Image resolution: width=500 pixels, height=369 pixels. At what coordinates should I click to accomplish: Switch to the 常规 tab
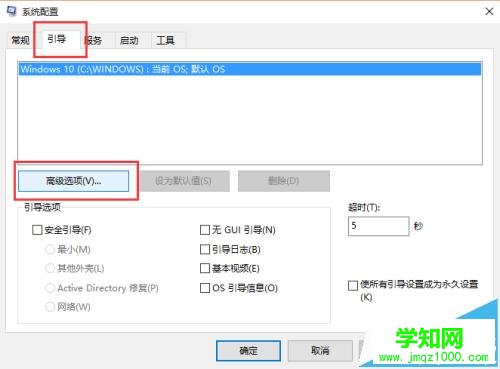(x=20, y=40)
